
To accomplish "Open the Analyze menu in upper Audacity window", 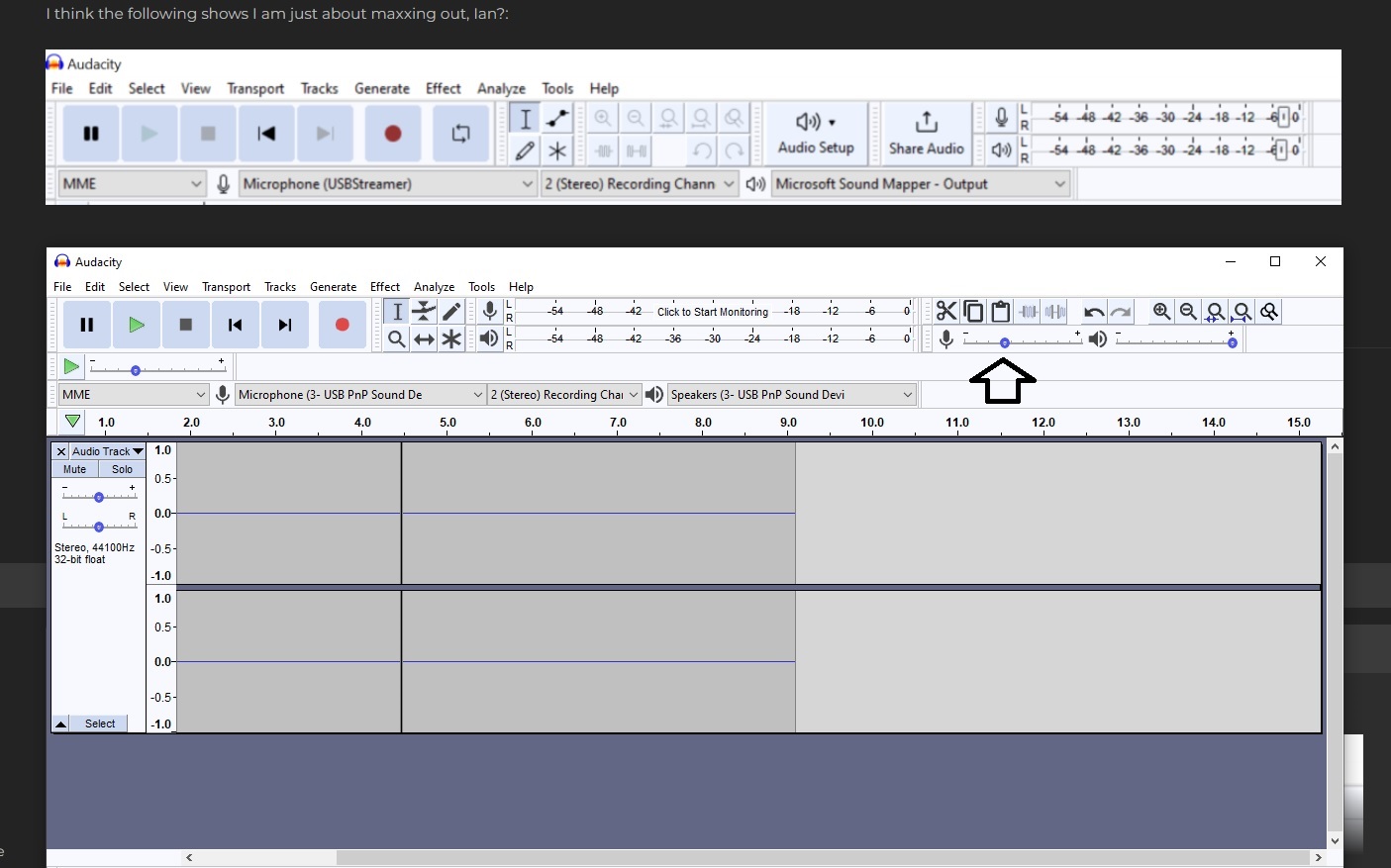I will 501,88.
